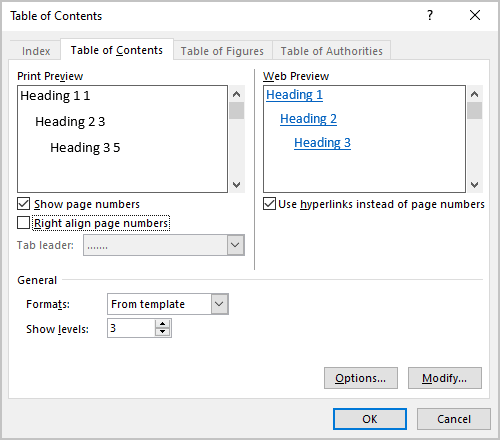Switch to the Index tab
The height and width of the screenshot is (440, 500).
36,51
